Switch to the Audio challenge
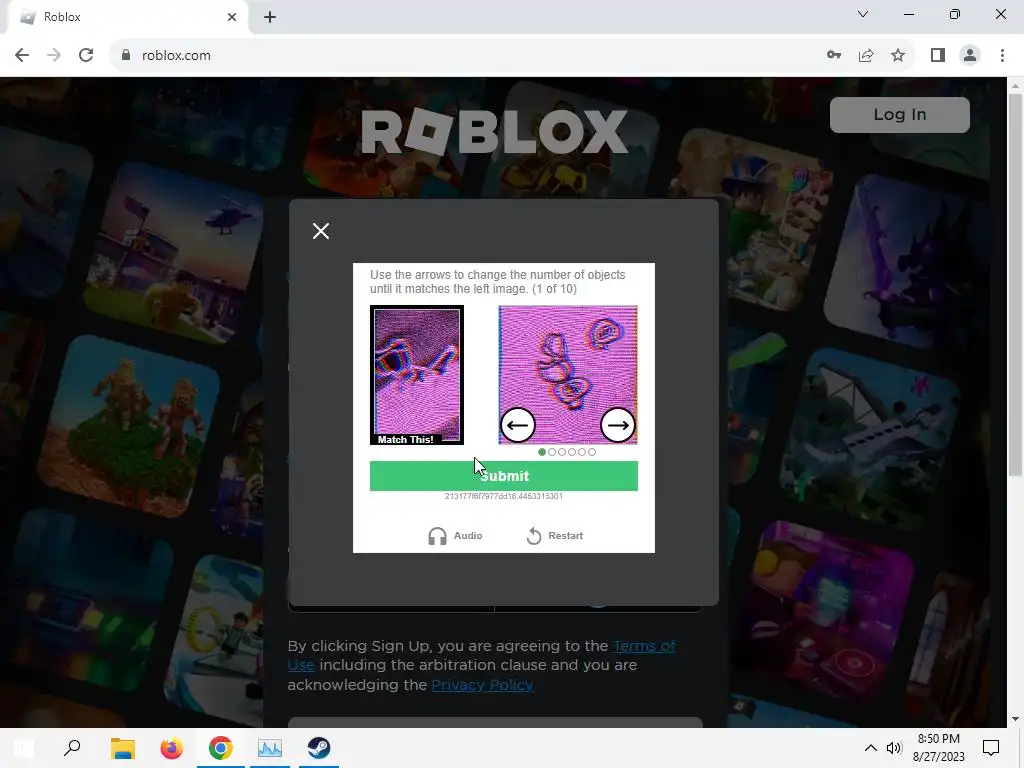1024x768 pixels. click(x=455, y=536)
